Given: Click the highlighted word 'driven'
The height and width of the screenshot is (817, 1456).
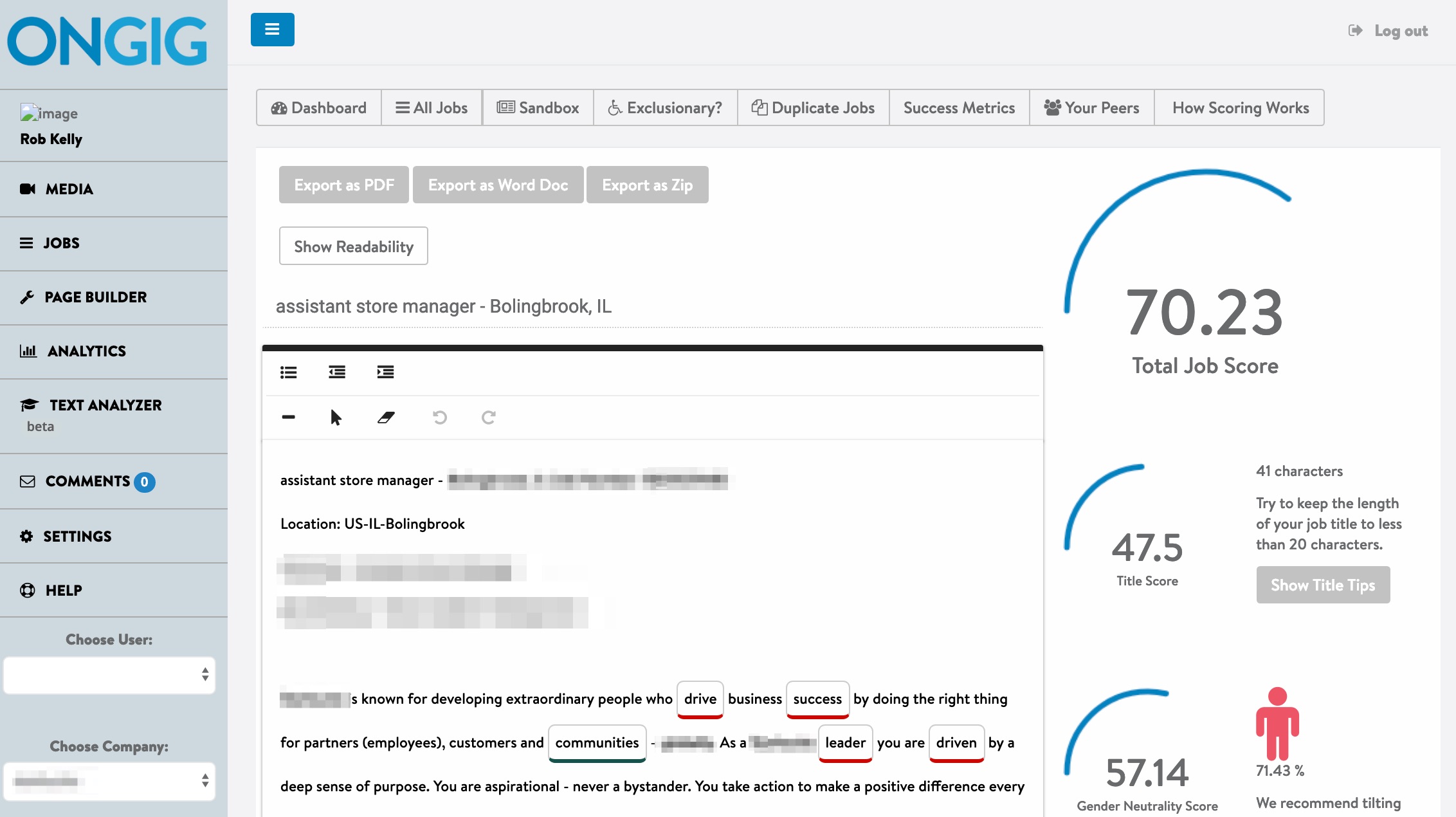Looking at the screenshot, I should 956,743.
